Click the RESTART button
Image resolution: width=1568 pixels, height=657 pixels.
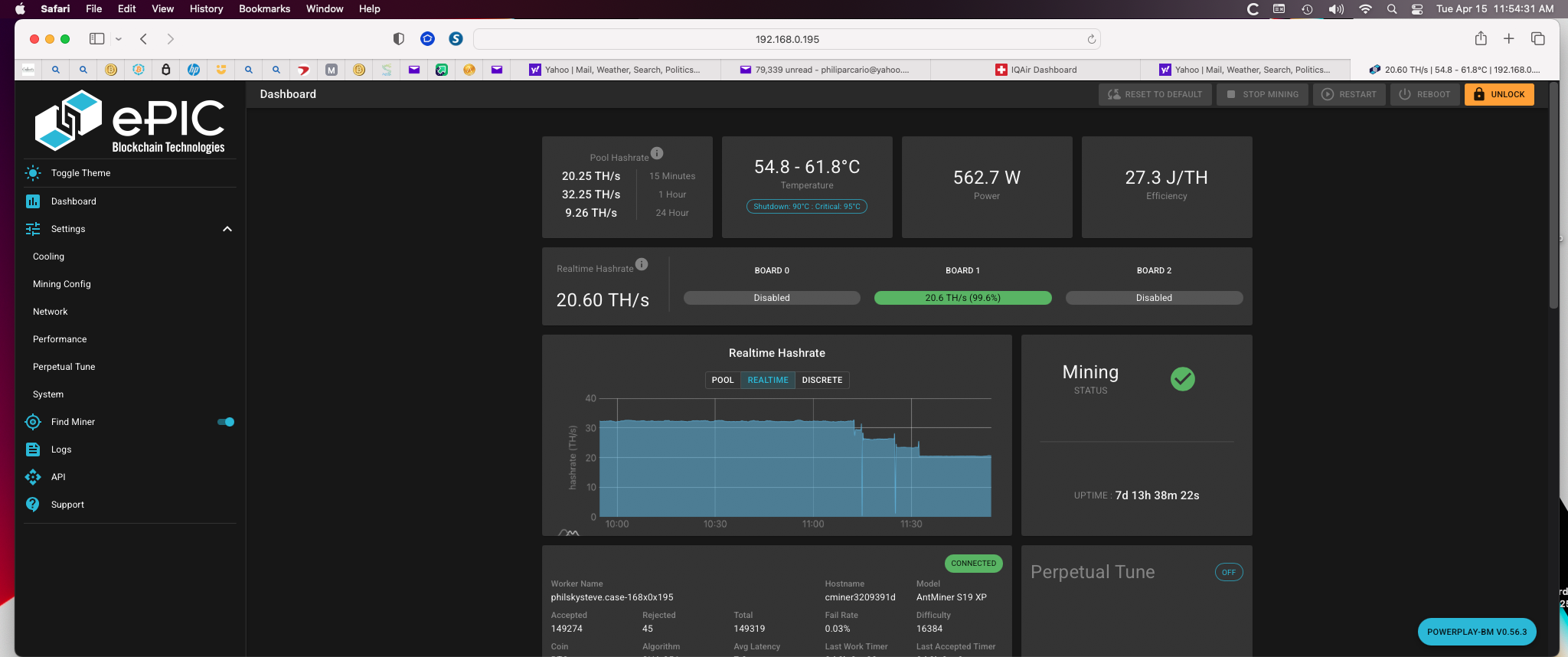click(1349, 94)
